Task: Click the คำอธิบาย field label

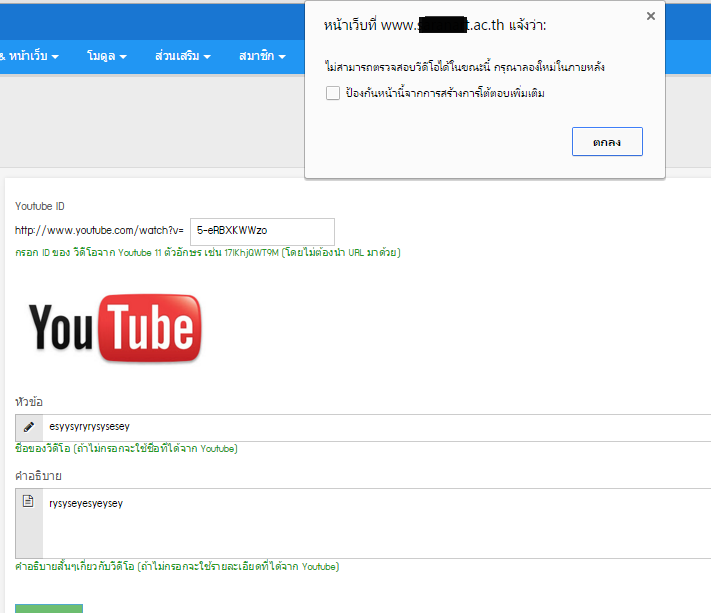Action: (39, 476)
